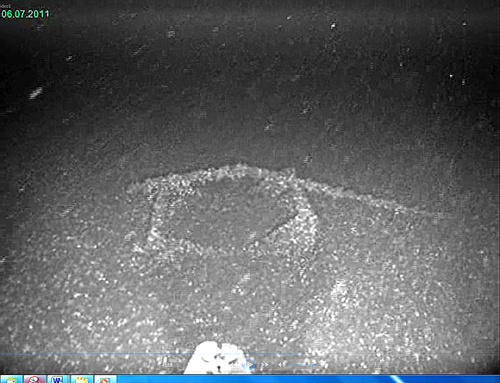The height and width of the screenshot is (383, 500).
Task: Select the media player taskbar icon
Action: [x=106, y=379]
